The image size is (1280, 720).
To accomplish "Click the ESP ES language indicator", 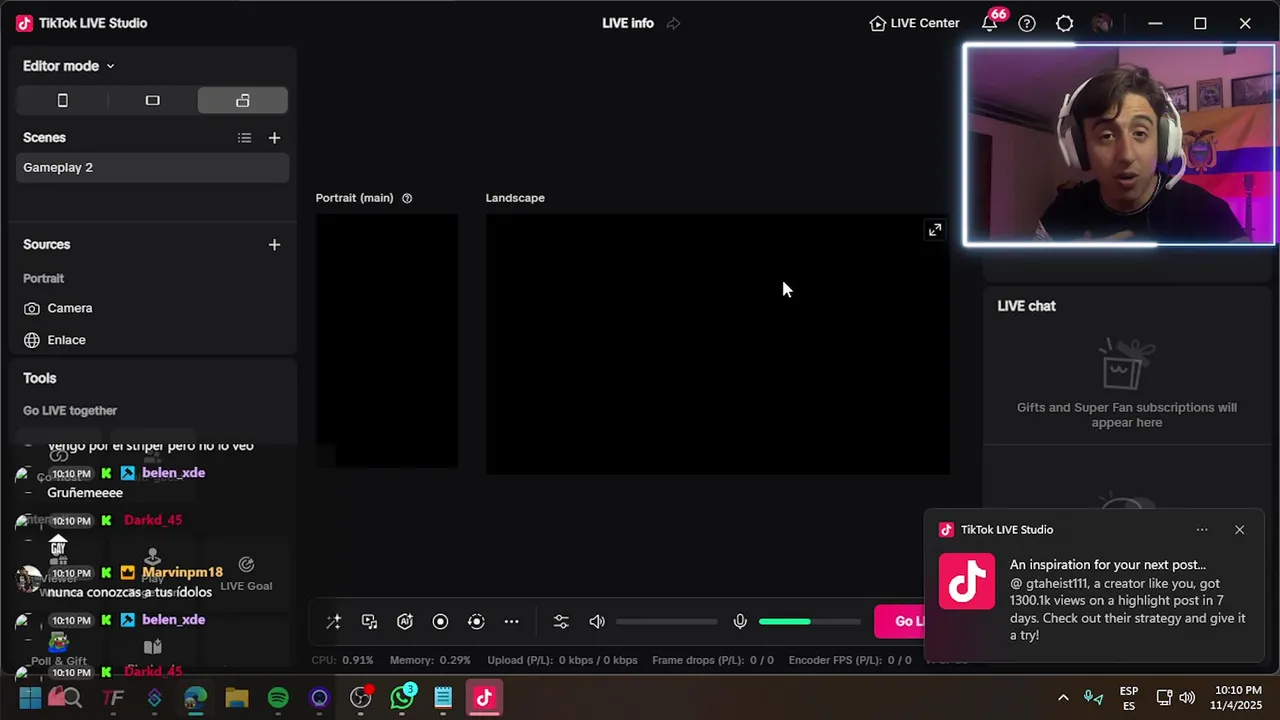I will (x=1129, y=698).
